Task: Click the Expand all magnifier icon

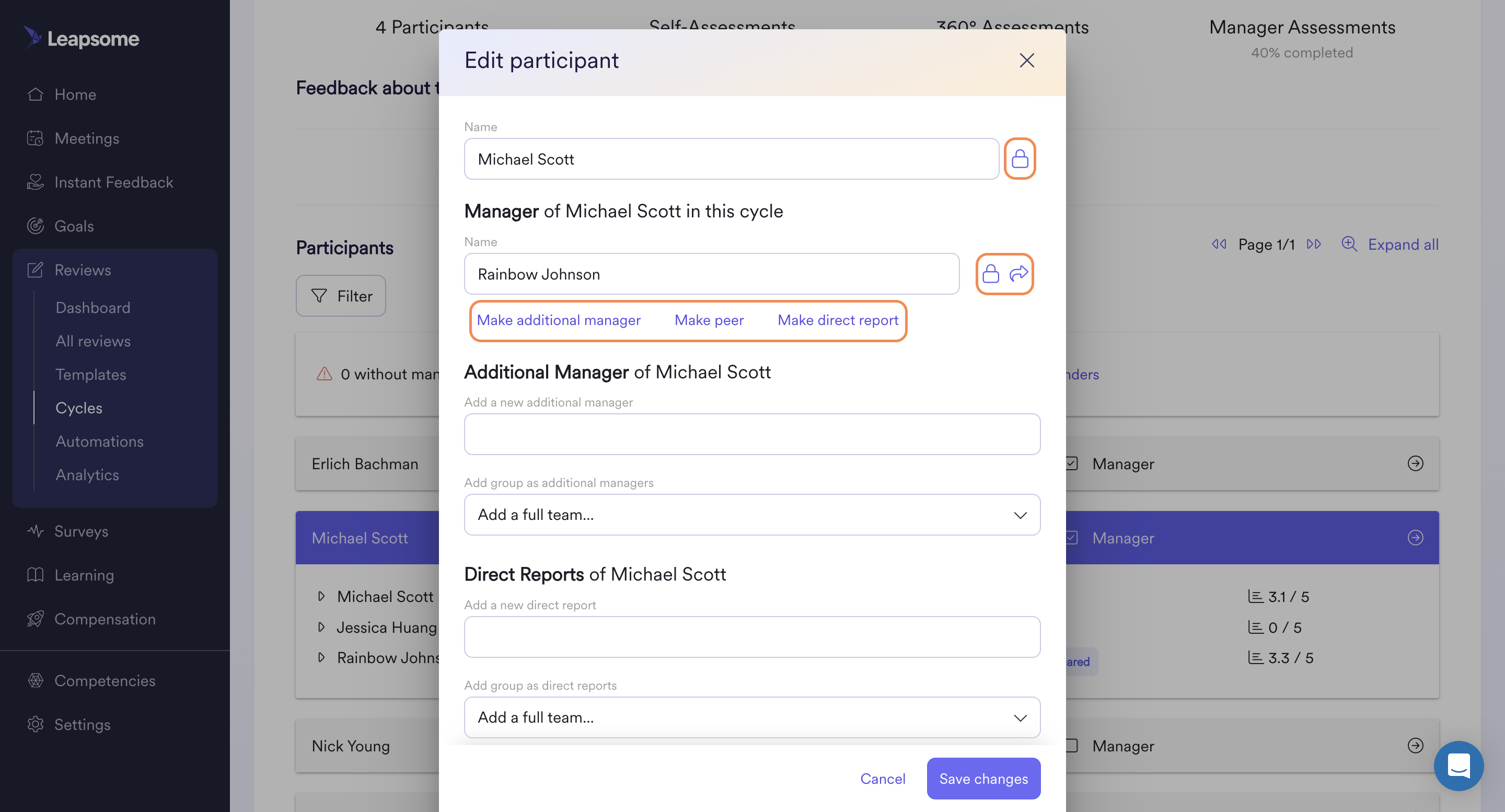Action: coord(1349,243)
